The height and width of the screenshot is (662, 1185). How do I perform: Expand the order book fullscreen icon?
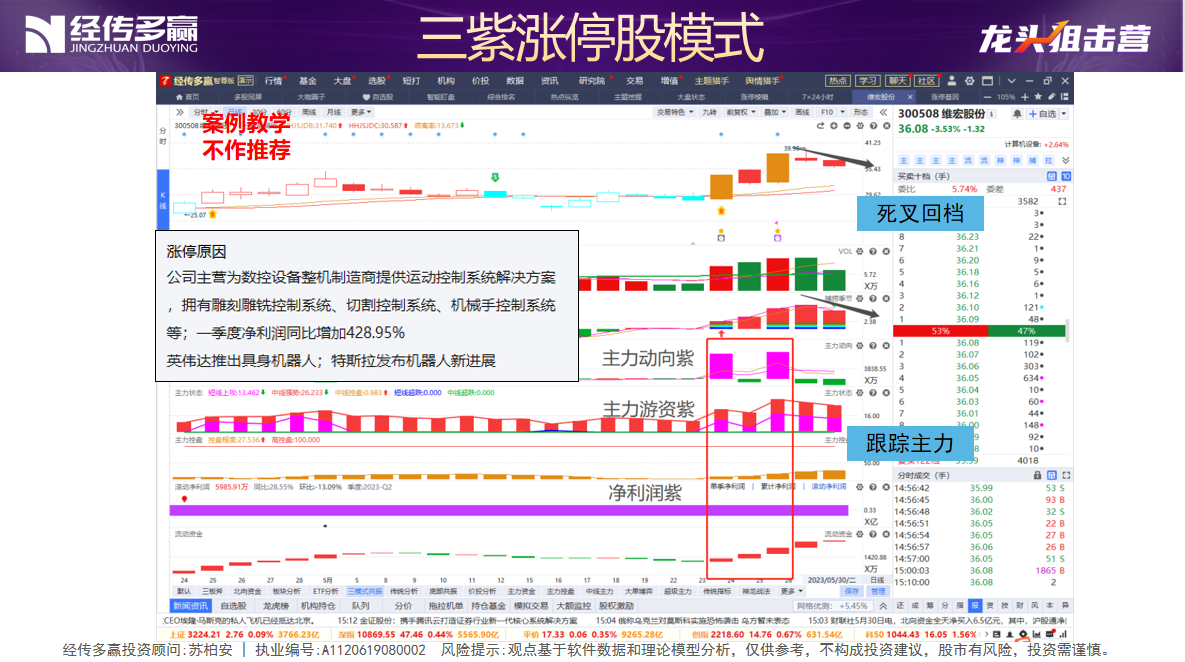point(1062,202)
